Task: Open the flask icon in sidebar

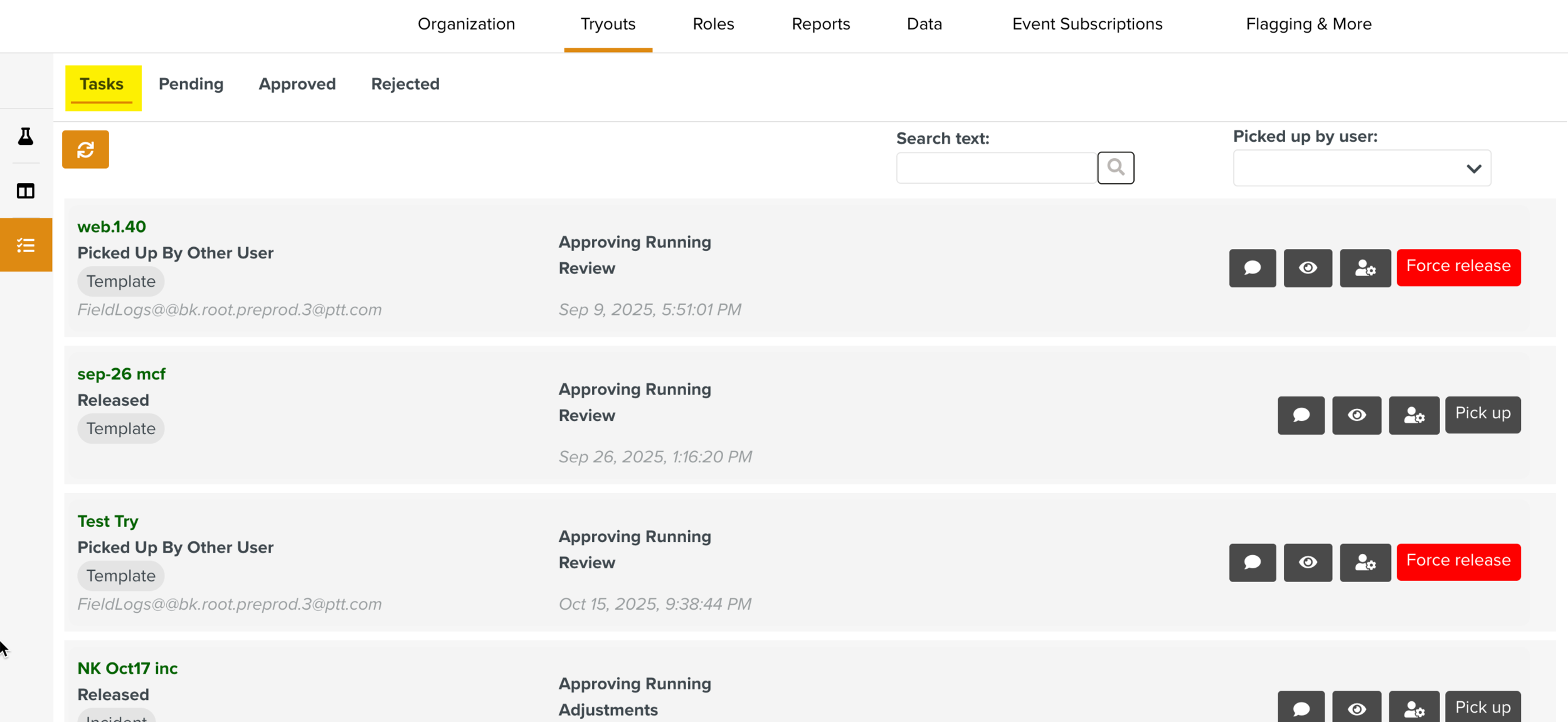Action: pos(26,136)
